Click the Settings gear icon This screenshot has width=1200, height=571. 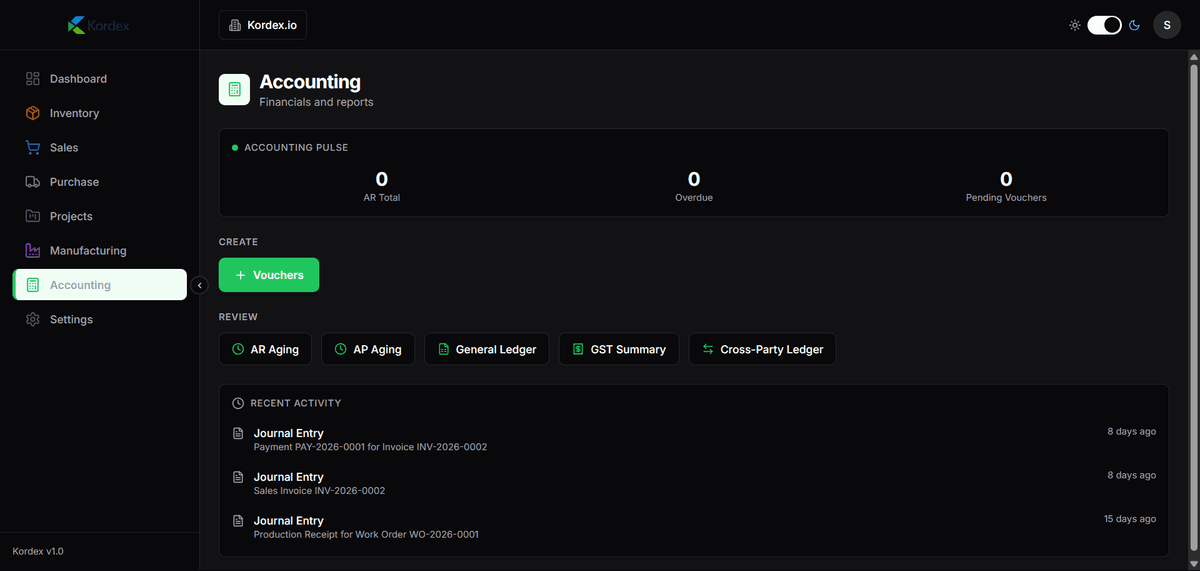click(x=32, y=320)
